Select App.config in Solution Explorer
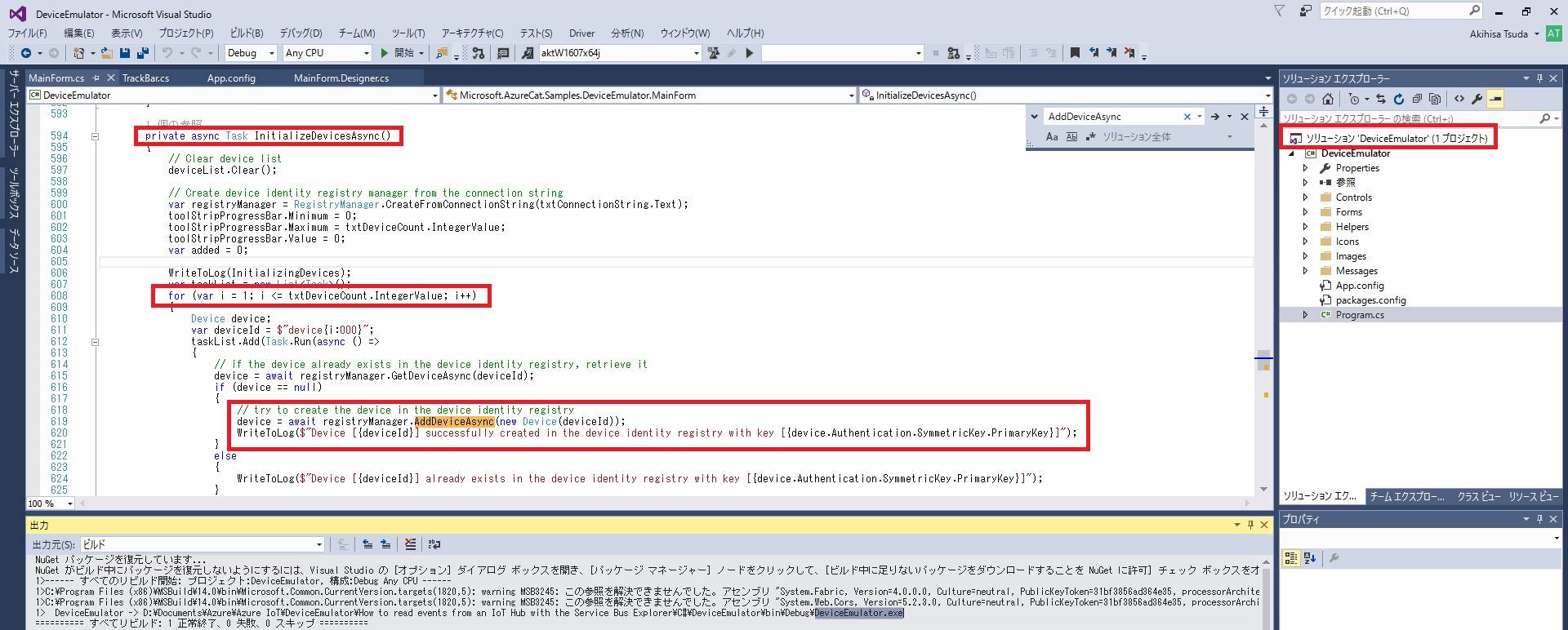The image size is (1568, 630). click(x=1359, y=286)
